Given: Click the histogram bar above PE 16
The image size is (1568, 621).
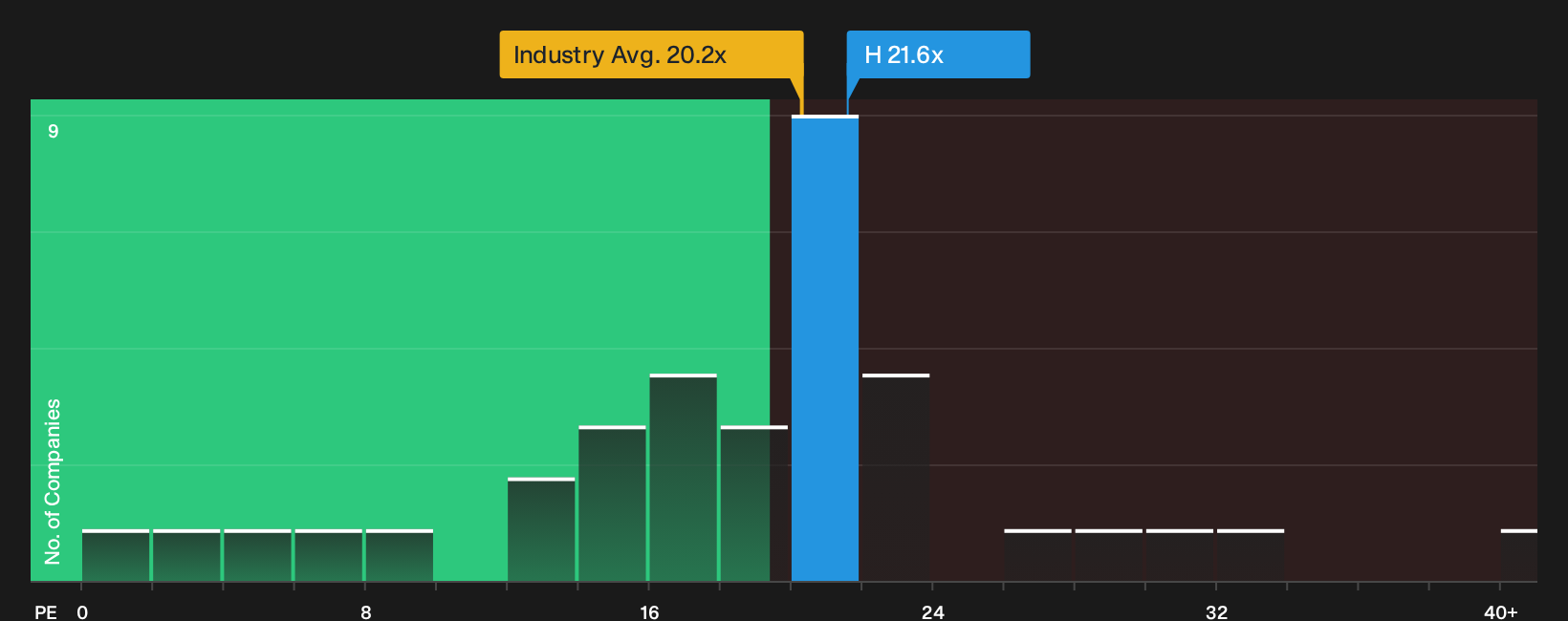Looking at the screenshot, I should pos(684,478).
